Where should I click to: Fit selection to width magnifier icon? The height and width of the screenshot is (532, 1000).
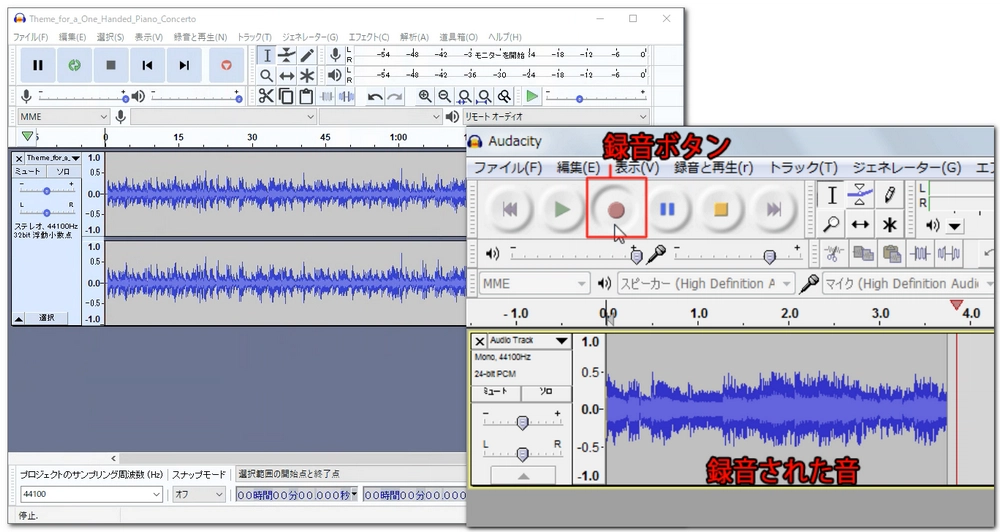point(465,96)
